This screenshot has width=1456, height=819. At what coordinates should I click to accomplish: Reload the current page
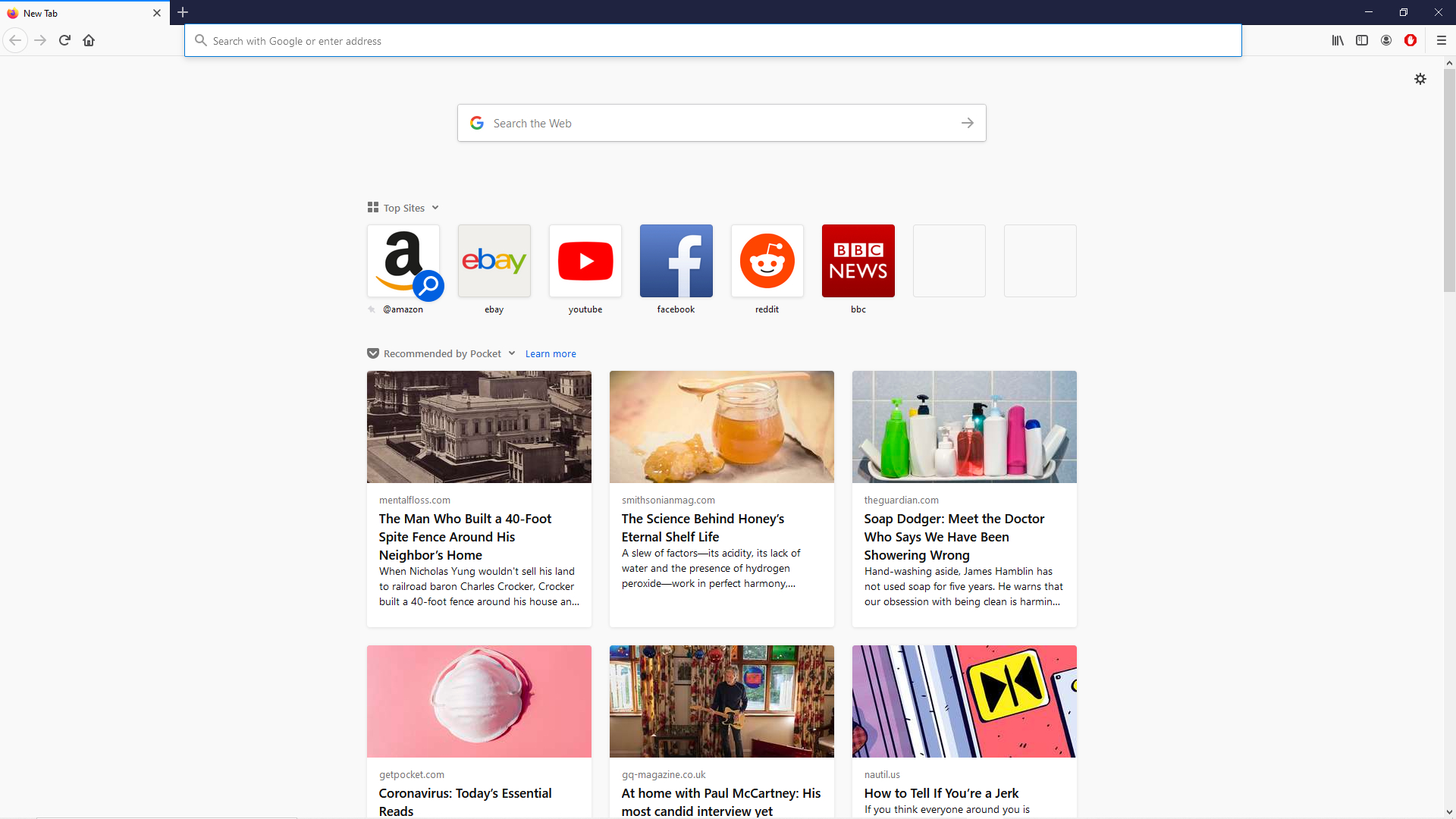point(64,40)
